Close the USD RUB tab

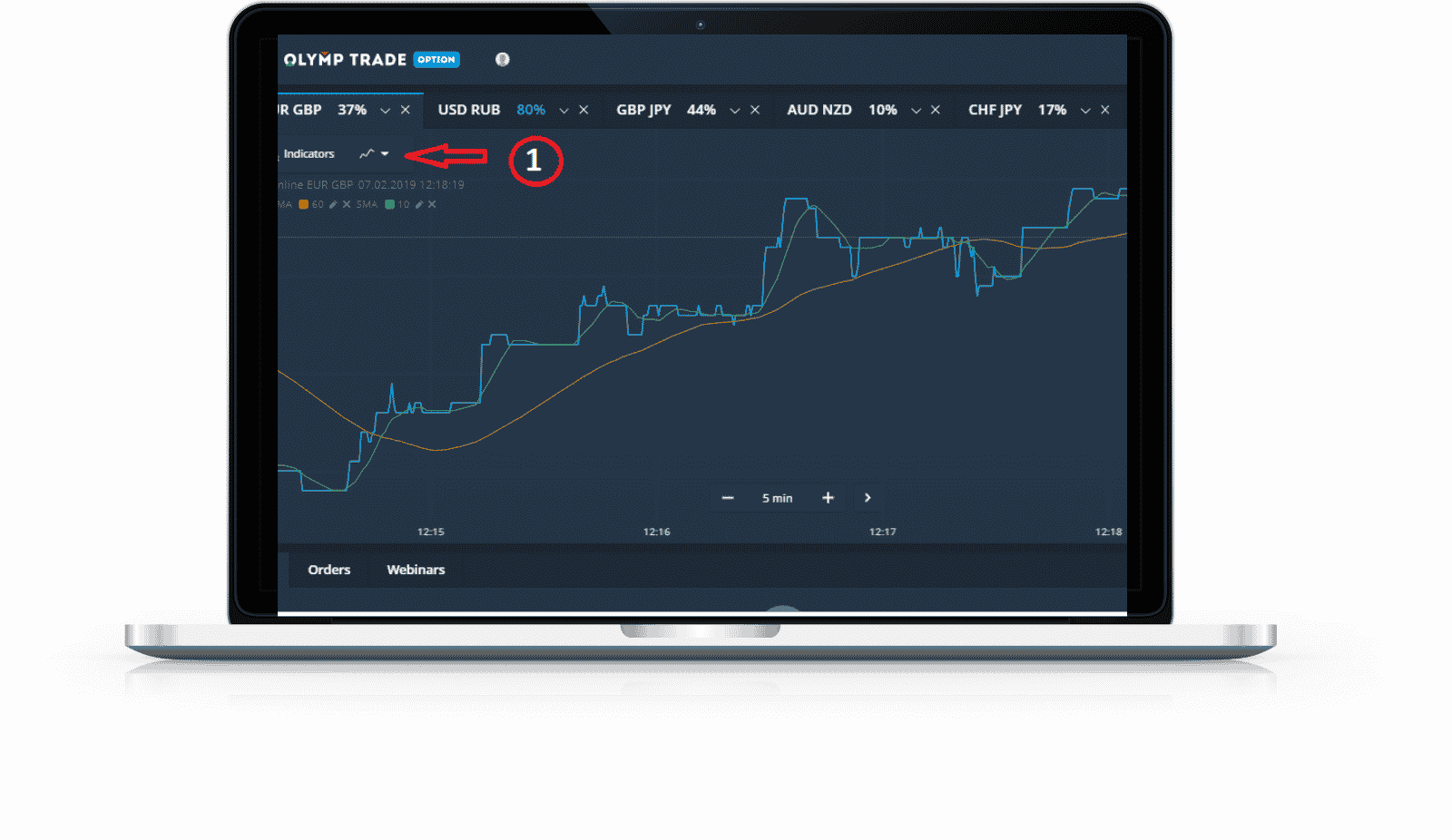tap(584, 110)
